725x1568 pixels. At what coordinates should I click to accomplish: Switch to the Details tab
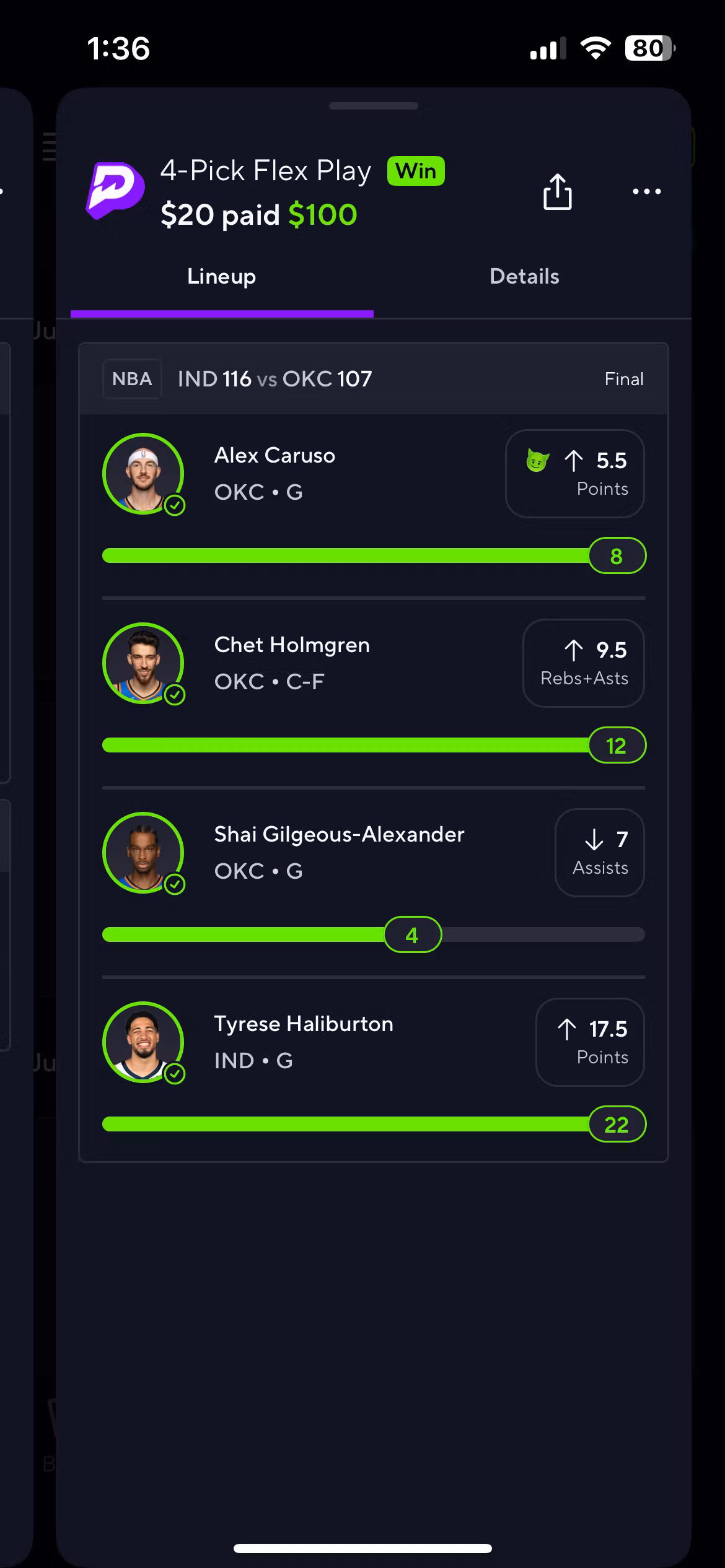coord(524,276)
